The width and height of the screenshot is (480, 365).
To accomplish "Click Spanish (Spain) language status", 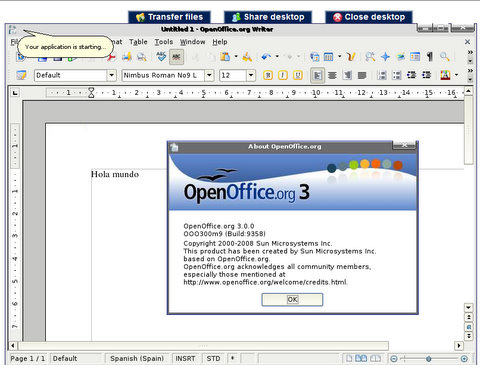I will click(x=137, y=359).
